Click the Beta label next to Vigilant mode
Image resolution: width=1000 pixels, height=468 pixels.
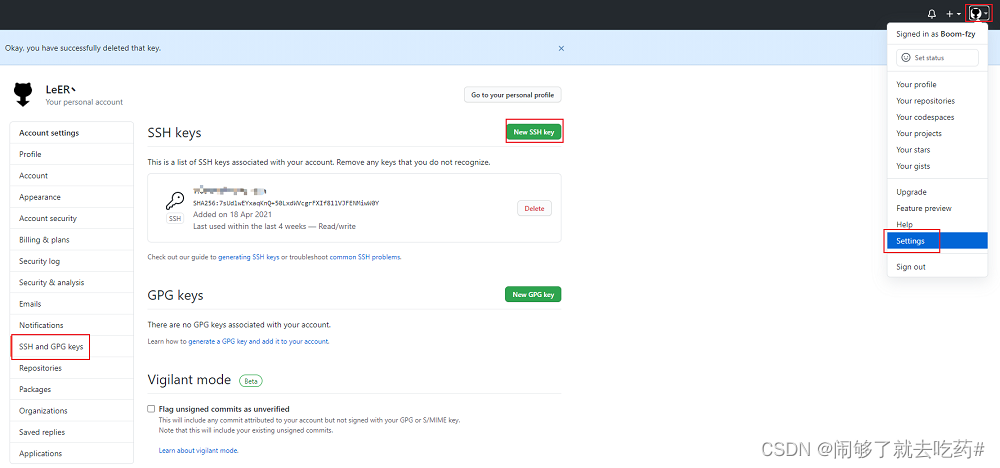click(x=251, y=381)
